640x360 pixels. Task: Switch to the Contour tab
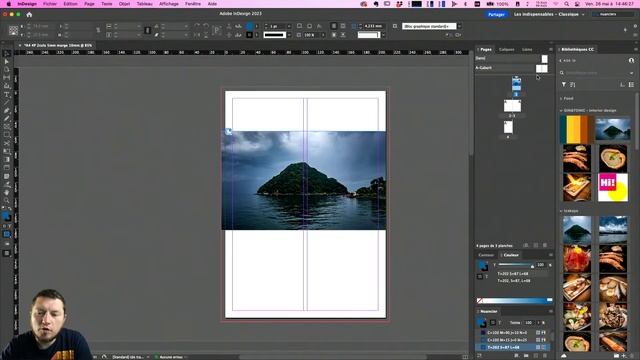[x=486, y=255]
